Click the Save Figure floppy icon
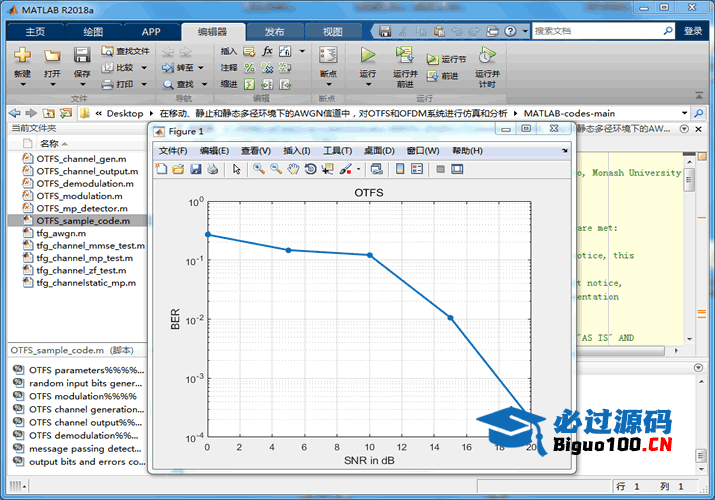Screen dimensions: 715x500 pyautogui.click(x=196, y=169)
